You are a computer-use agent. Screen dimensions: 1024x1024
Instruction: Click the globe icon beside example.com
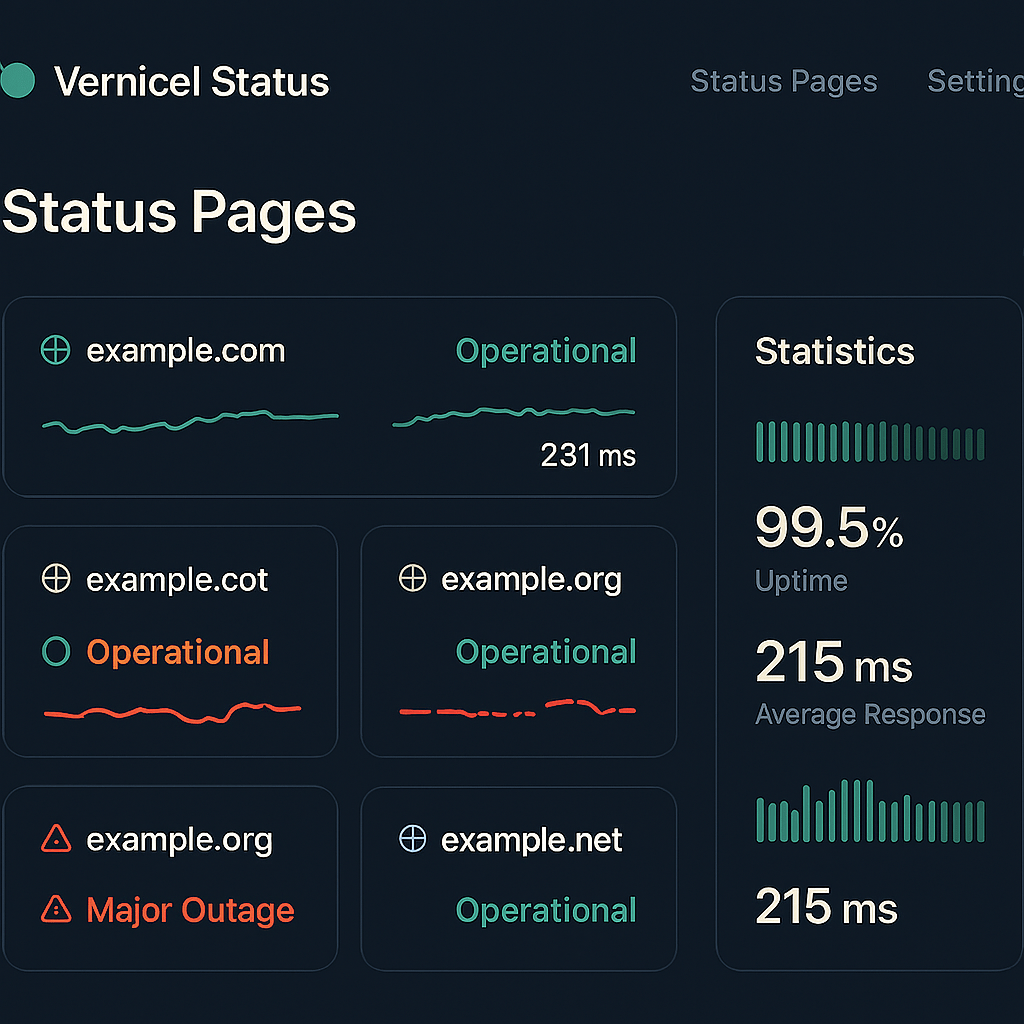tap(56, 350)
